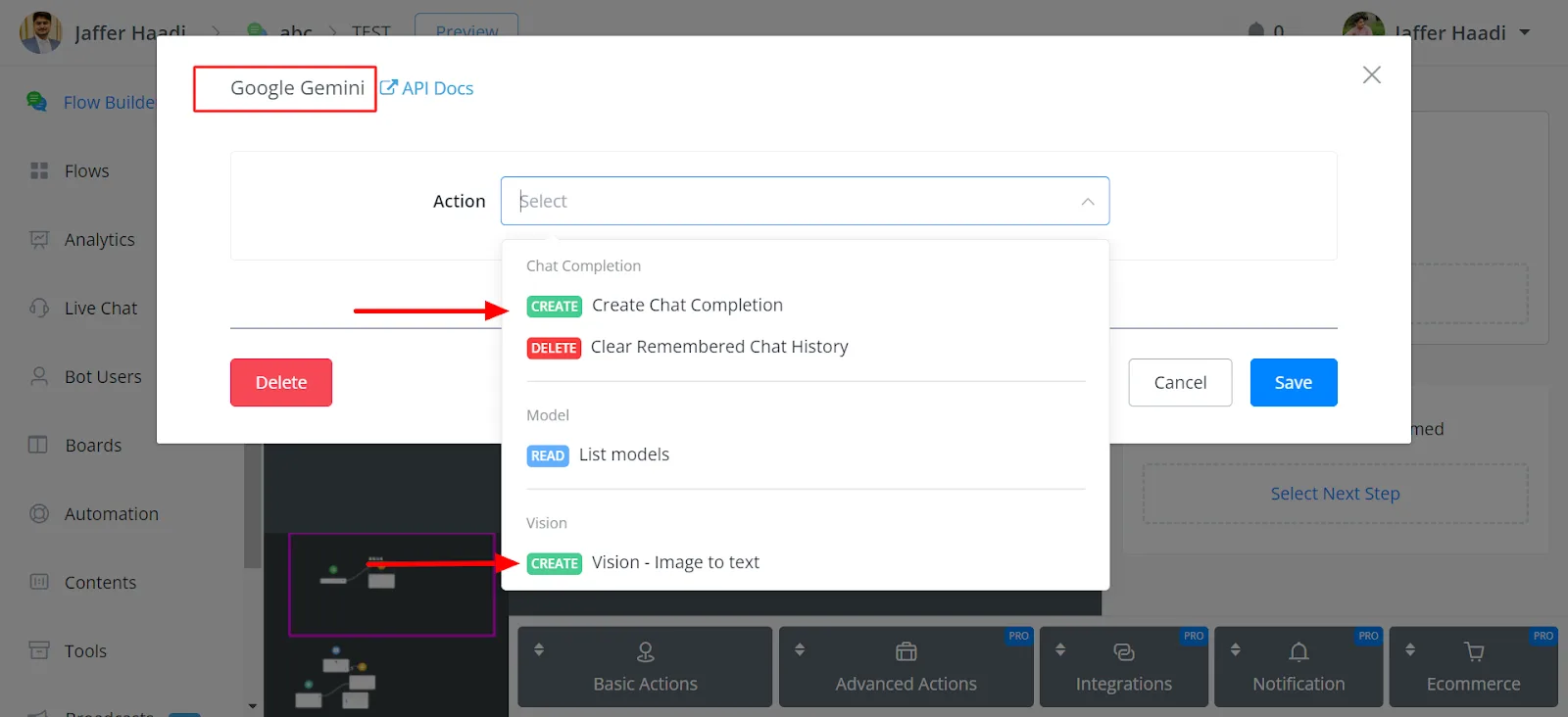Click the Google Gemini dialog title
This screenshot has width=1568, height=717.
(x=297, y=88)
